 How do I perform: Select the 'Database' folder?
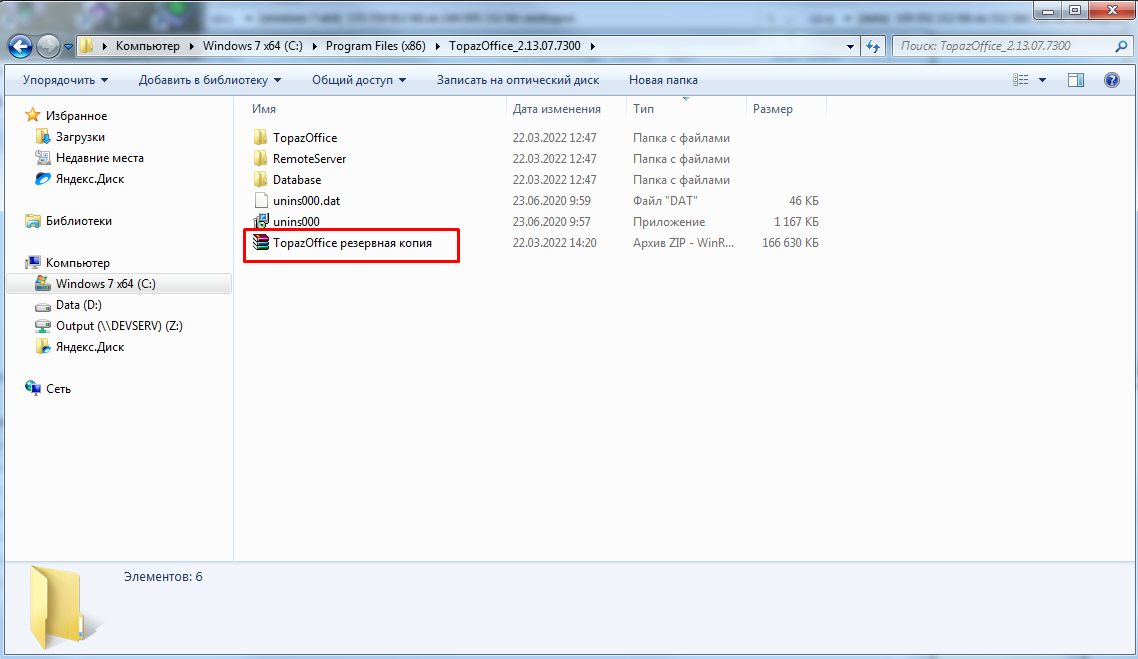coord(297,180)
